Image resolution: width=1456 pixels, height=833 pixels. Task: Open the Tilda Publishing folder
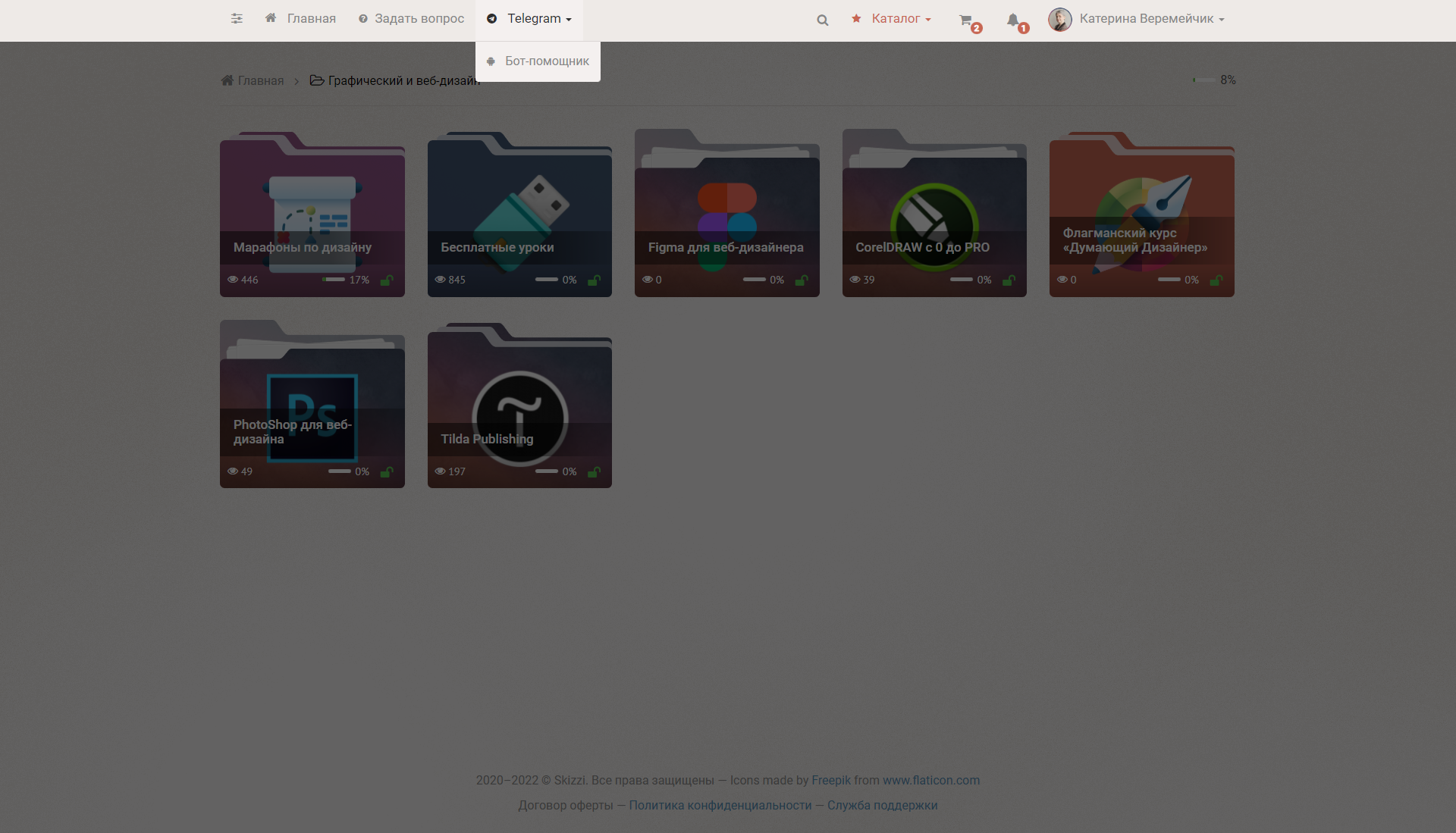[519, 406]
